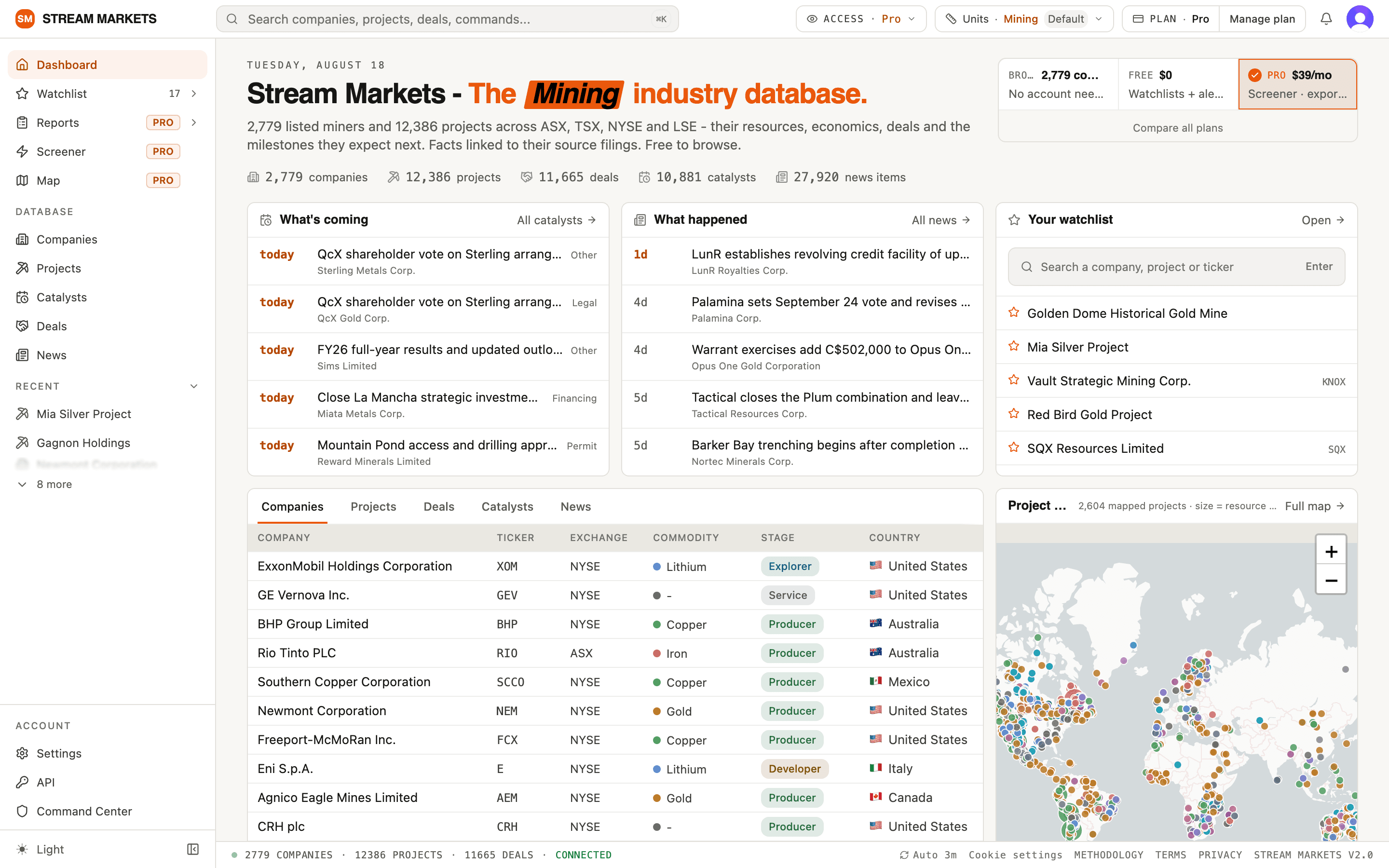The height and width of the screenshot is (868, 1389).
Task: Open All catalysts link
Action: (x=556, y=220)
